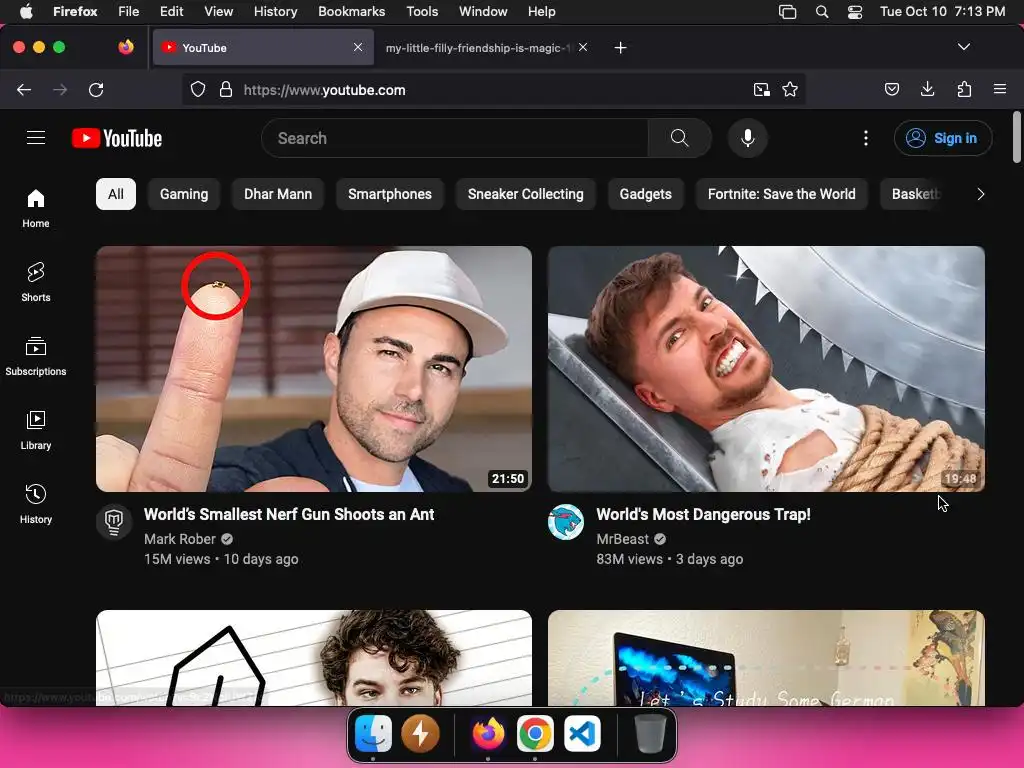
Task: Click the Sign in button
Action: (943, 138)
